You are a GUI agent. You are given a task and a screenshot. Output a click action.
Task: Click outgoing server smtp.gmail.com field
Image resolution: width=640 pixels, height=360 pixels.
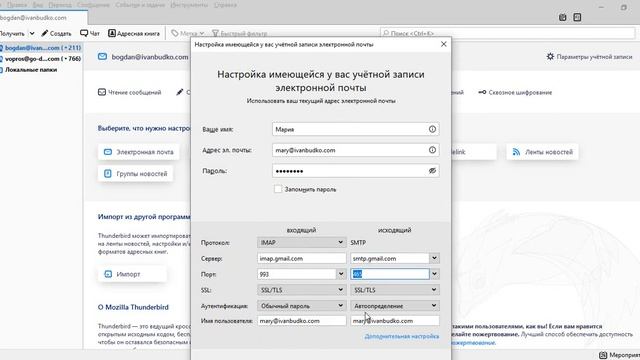(x=390, y=258)
